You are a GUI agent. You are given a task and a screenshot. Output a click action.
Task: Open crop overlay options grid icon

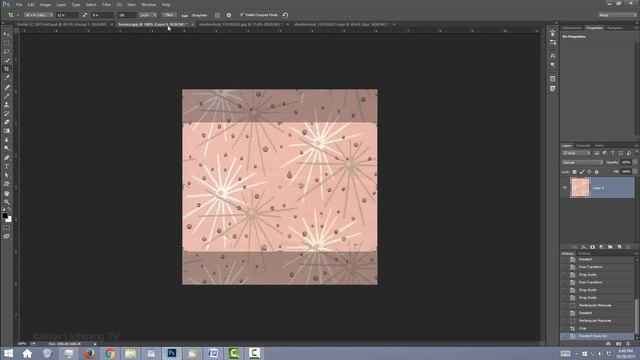(217, 15)
